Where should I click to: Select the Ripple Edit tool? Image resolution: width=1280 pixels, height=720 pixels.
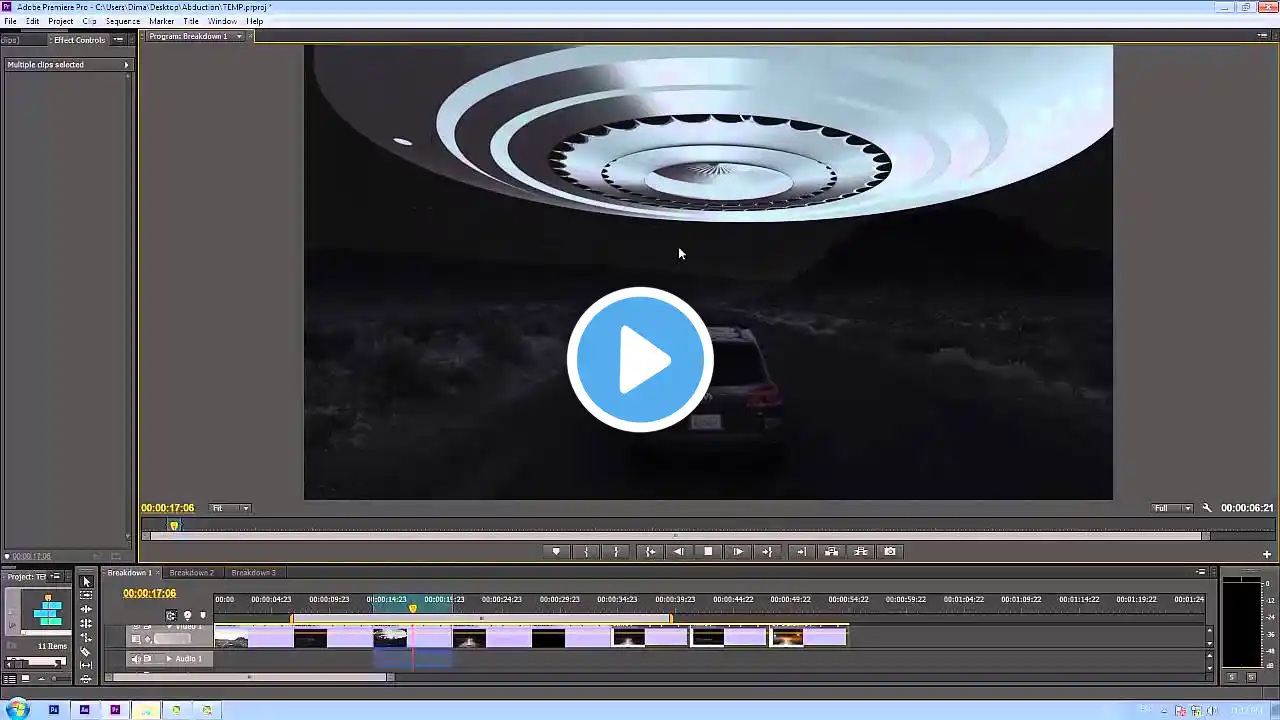[x=86, y=609]
